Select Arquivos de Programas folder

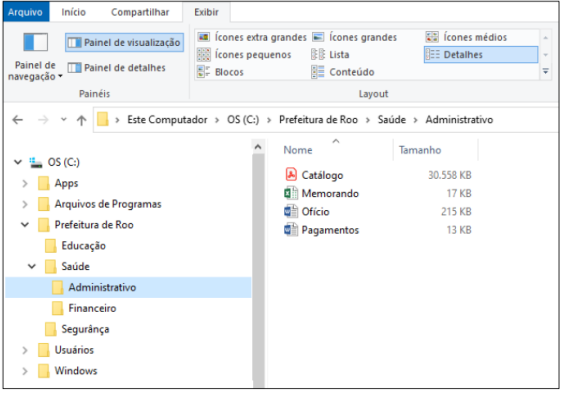tap(108, 204)
